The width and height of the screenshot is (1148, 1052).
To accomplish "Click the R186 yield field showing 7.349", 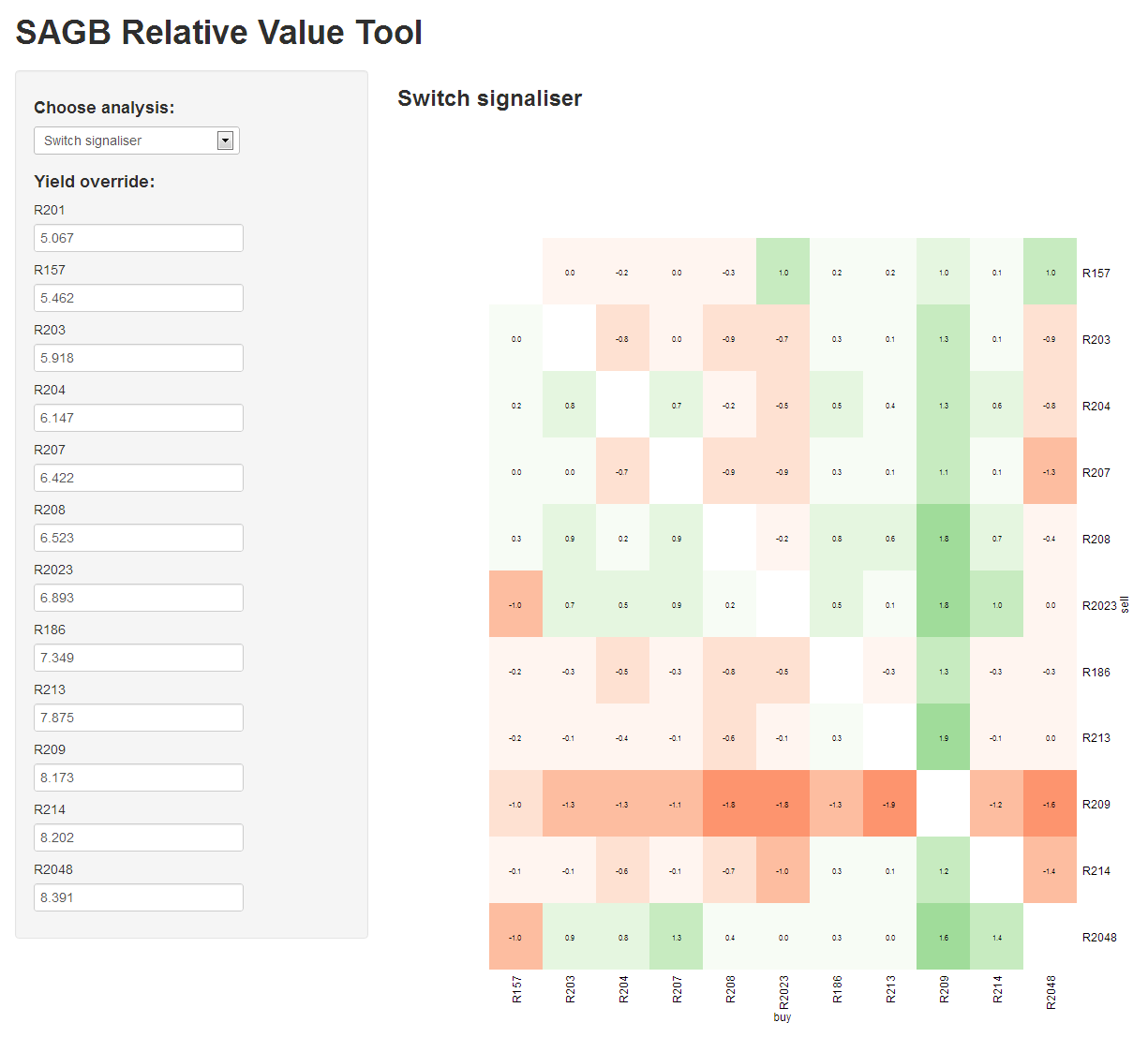I will (138, 658).
